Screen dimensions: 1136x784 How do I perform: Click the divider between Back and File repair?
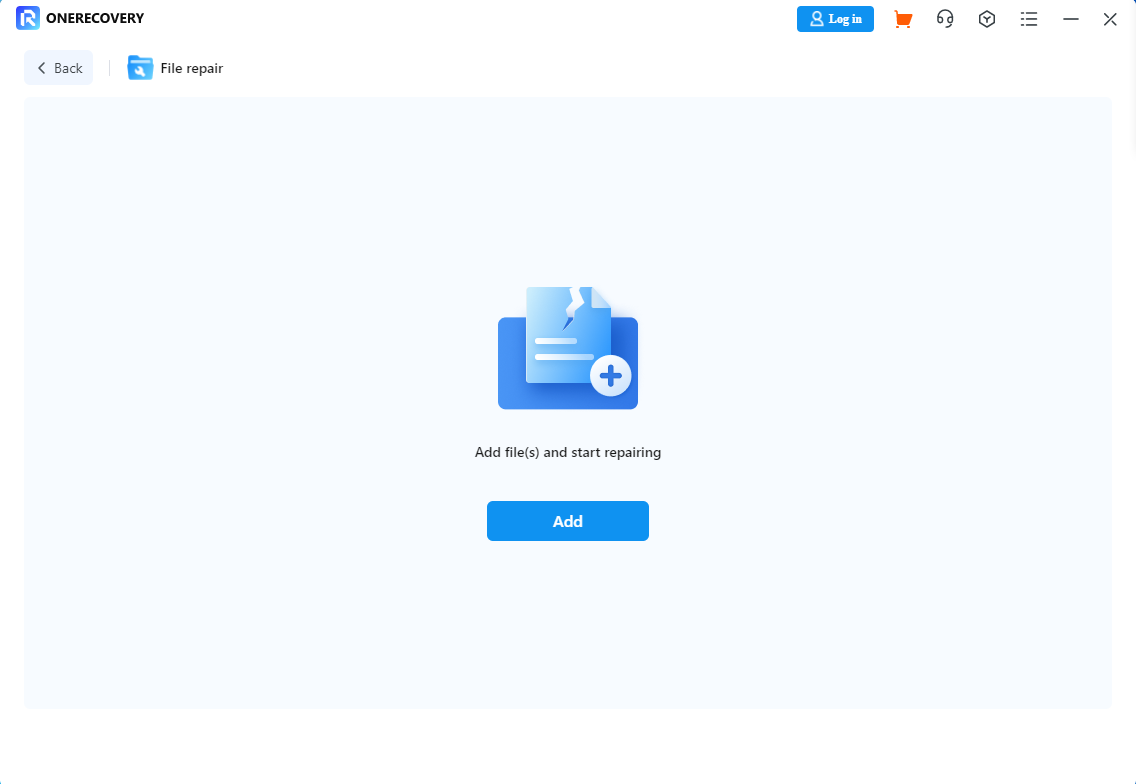click(110, 68)
